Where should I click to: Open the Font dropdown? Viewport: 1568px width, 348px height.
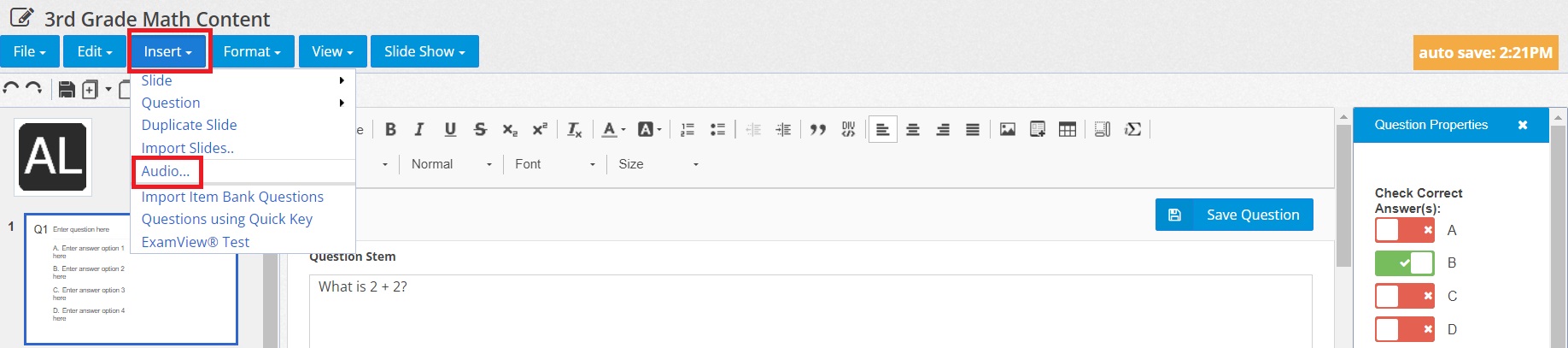pyautogui.click(x=555, y=164)
